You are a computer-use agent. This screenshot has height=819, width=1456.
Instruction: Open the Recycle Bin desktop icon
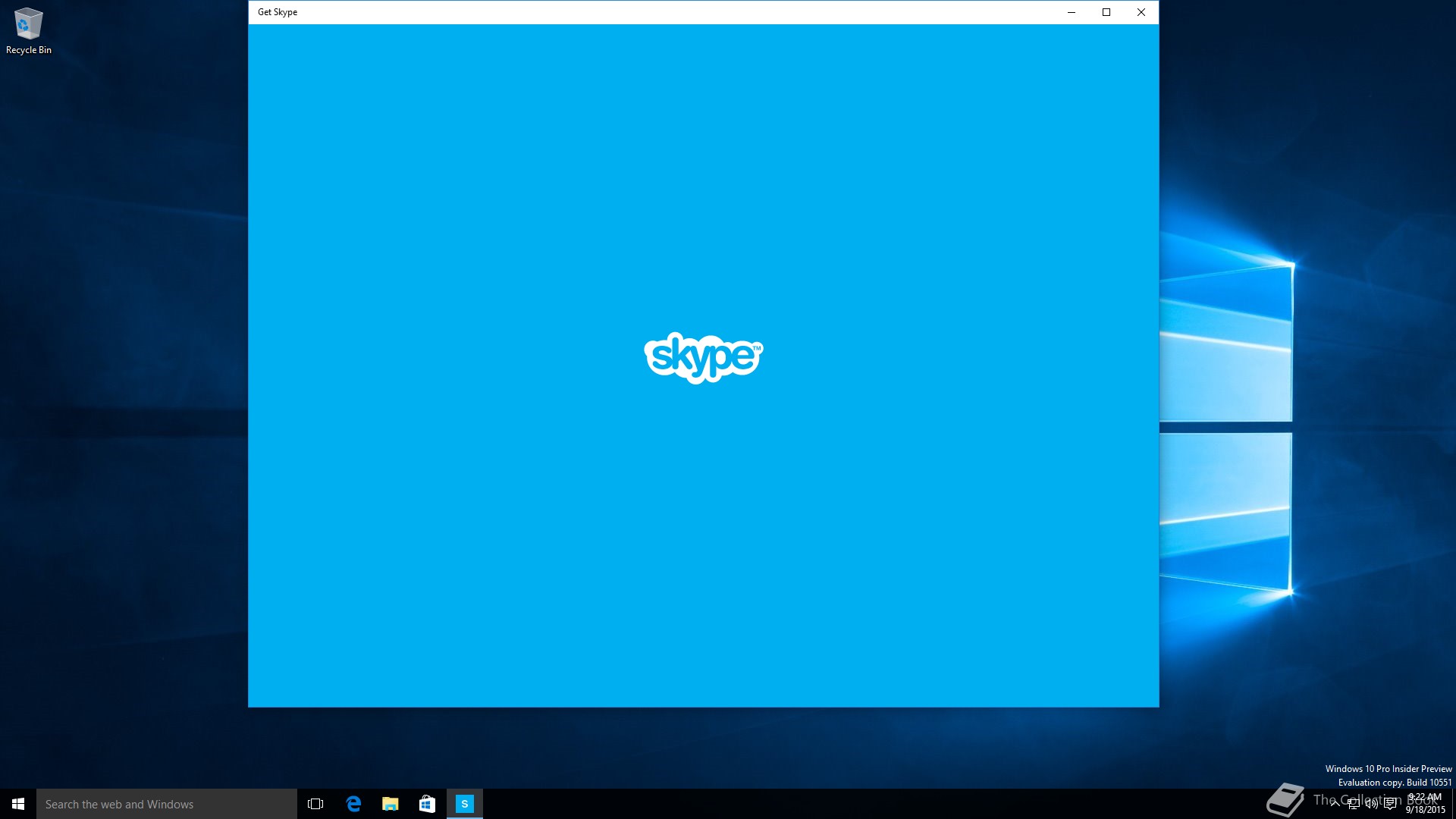point(29,31)
